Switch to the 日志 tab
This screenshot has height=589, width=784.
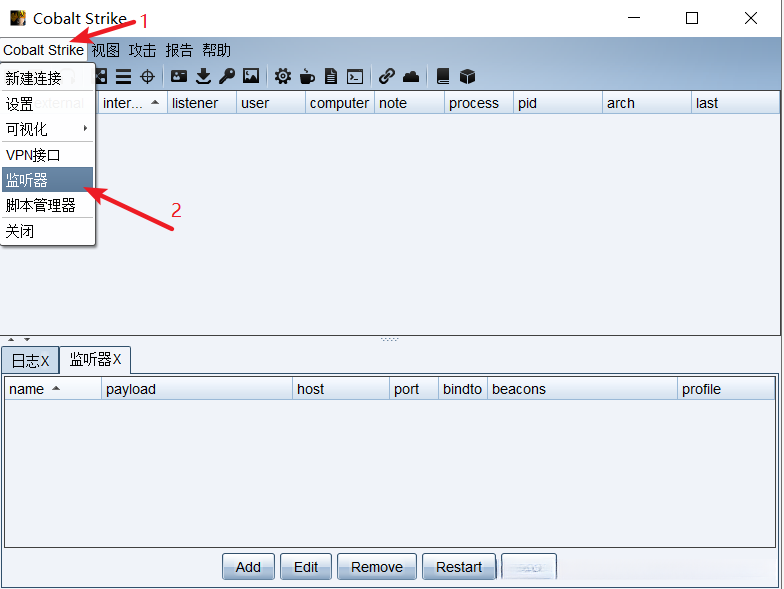(x=30, y=360)
